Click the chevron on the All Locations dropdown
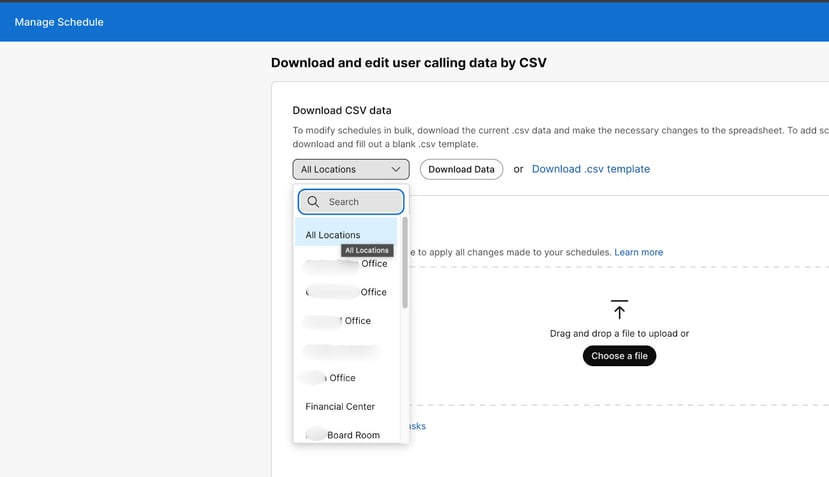 point(396,170)
